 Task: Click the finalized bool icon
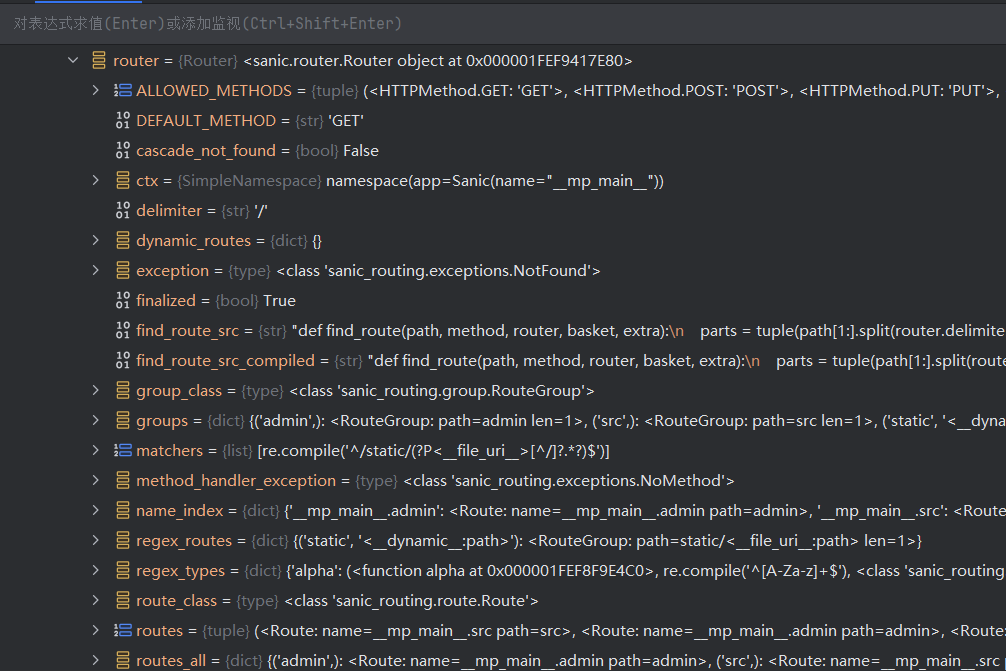tap(123, 301)
